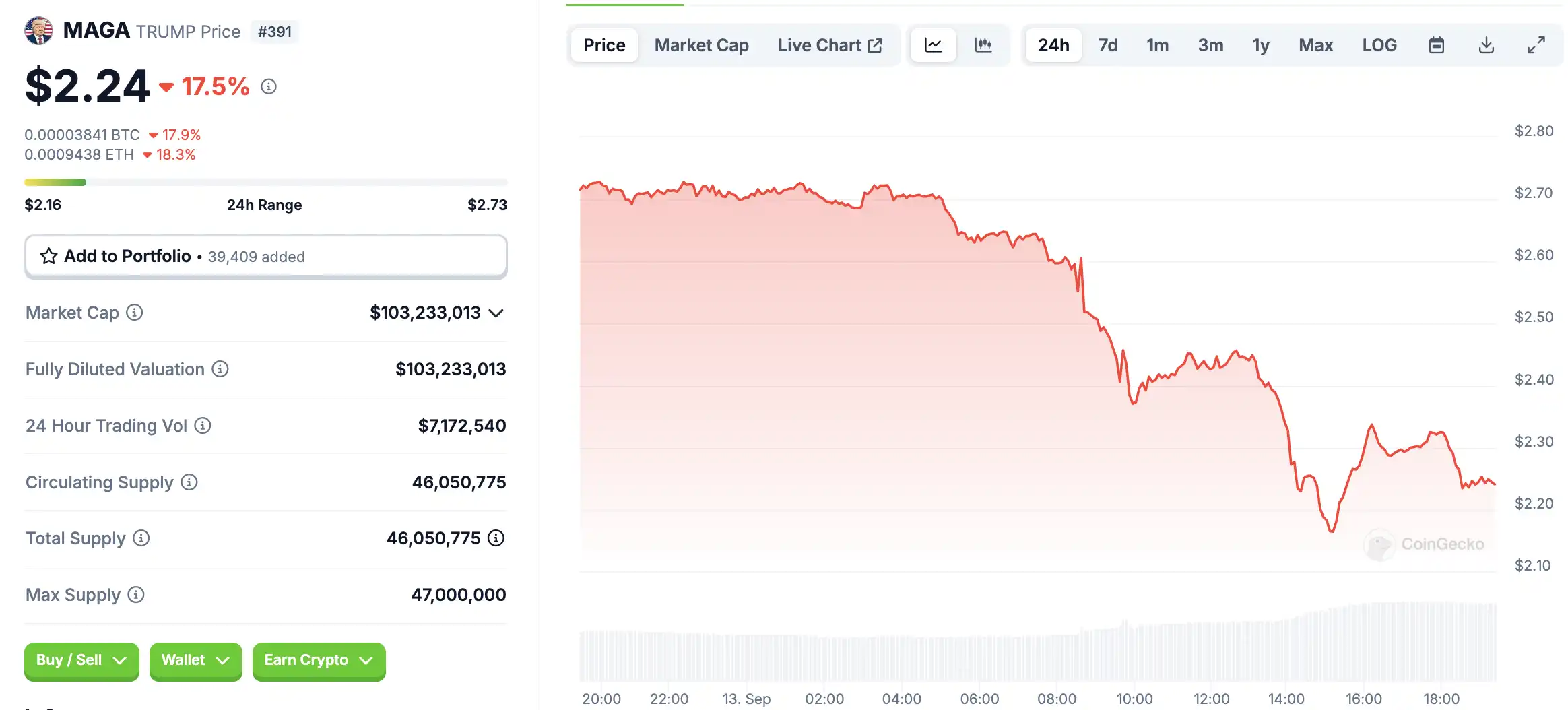Expand Market Cap details chevron

tap(496, 313)
